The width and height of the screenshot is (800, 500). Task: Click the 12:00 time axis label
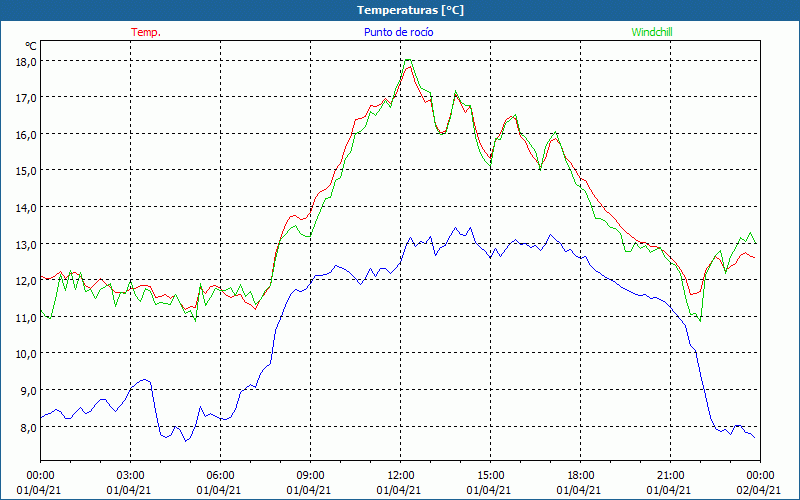pos(401,476)
